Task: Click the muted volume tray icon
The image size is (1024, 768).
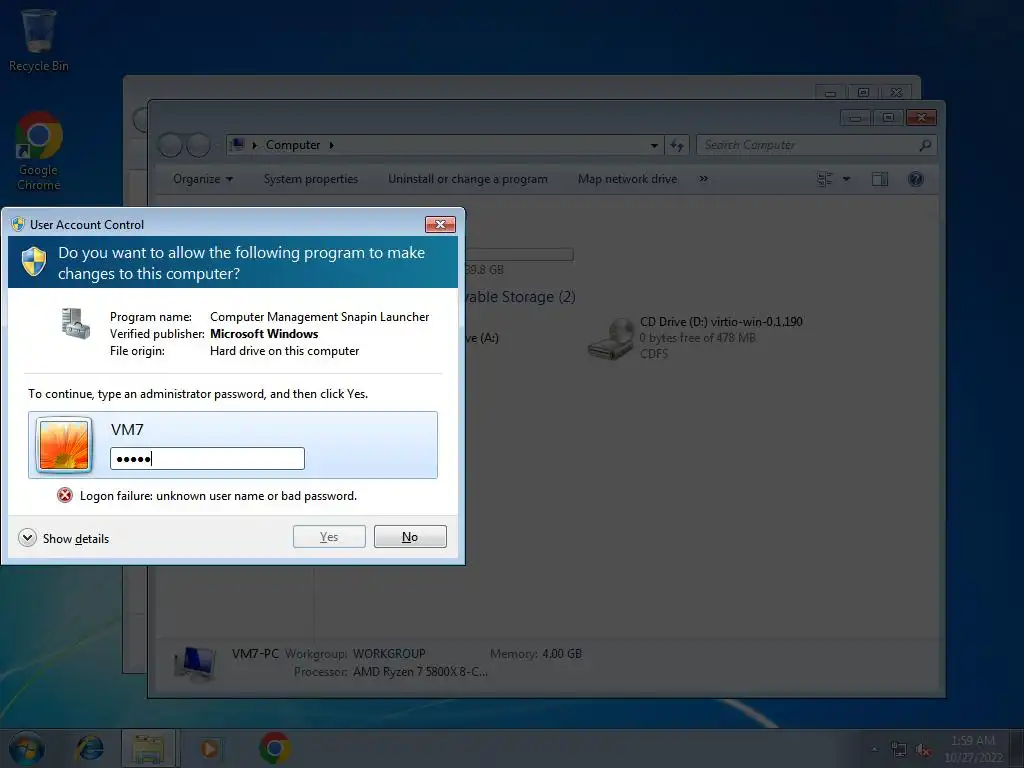Action: [923, 749]
